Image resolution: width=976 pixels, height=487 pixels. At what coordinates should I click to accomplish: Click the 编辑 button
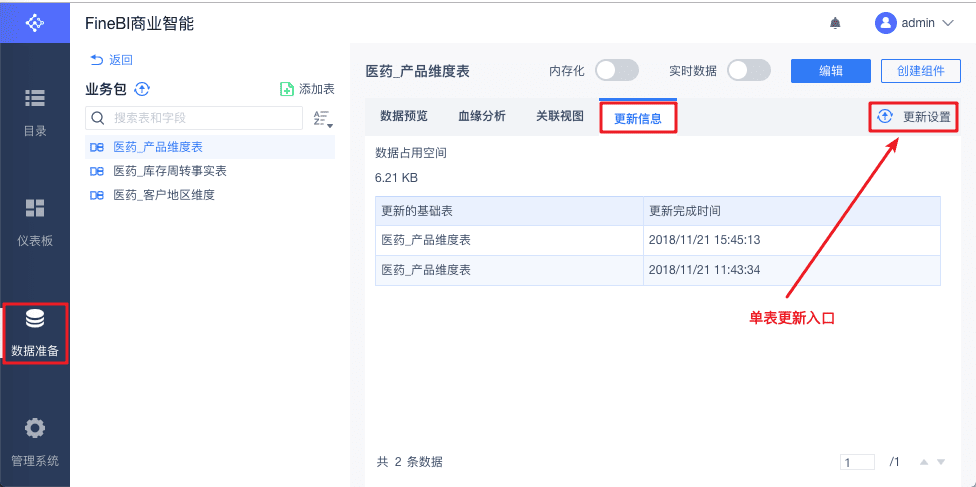pos(830,70)
